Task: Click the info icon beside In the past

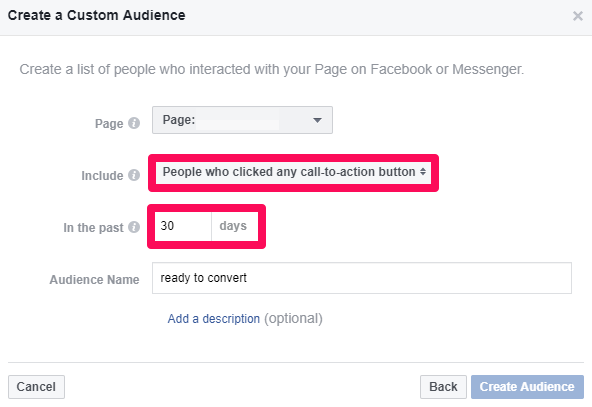Action: click(134, 227)
